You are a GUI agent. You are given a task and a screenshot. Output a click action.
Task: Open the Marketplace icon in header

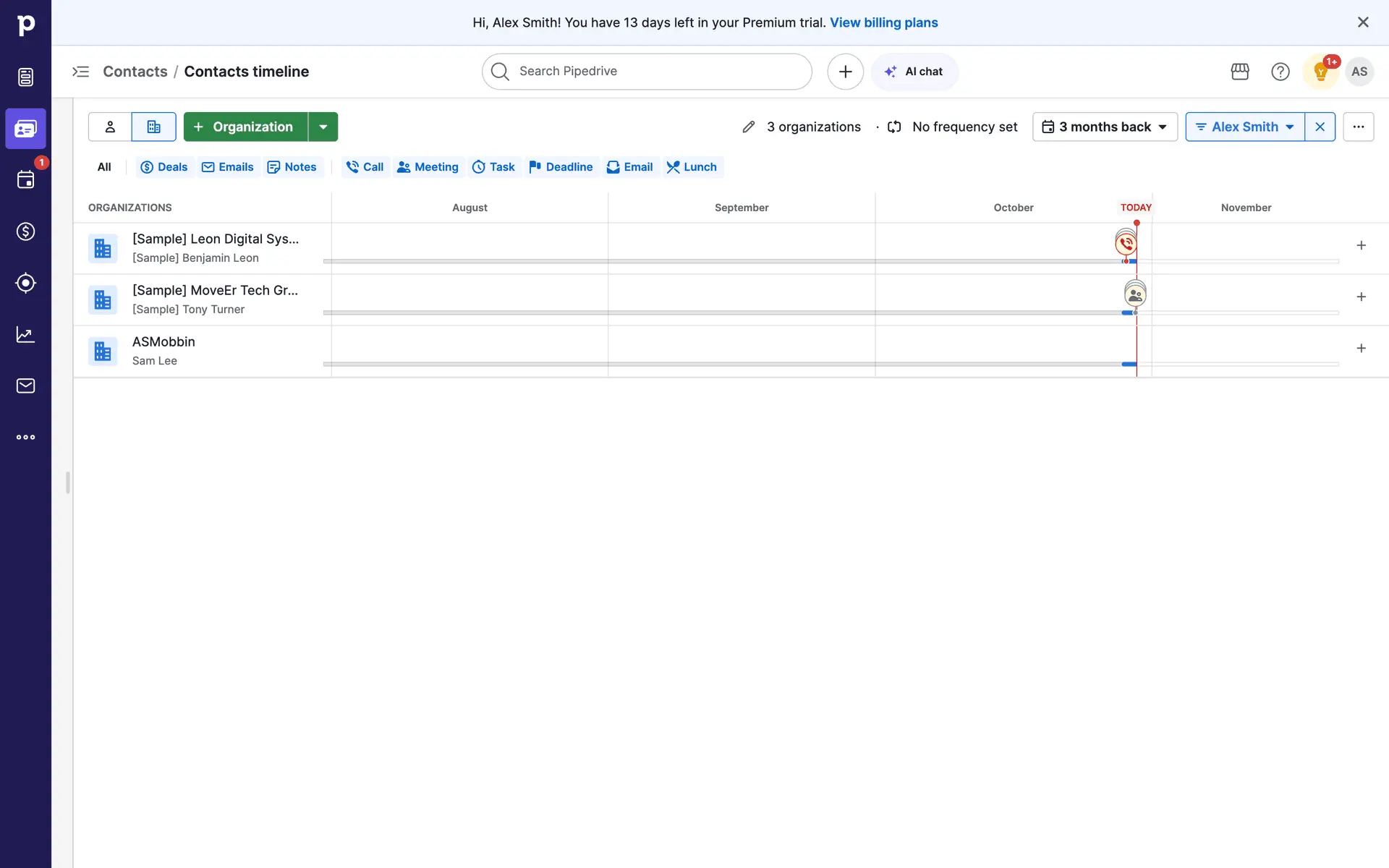tap(1240, 72)
